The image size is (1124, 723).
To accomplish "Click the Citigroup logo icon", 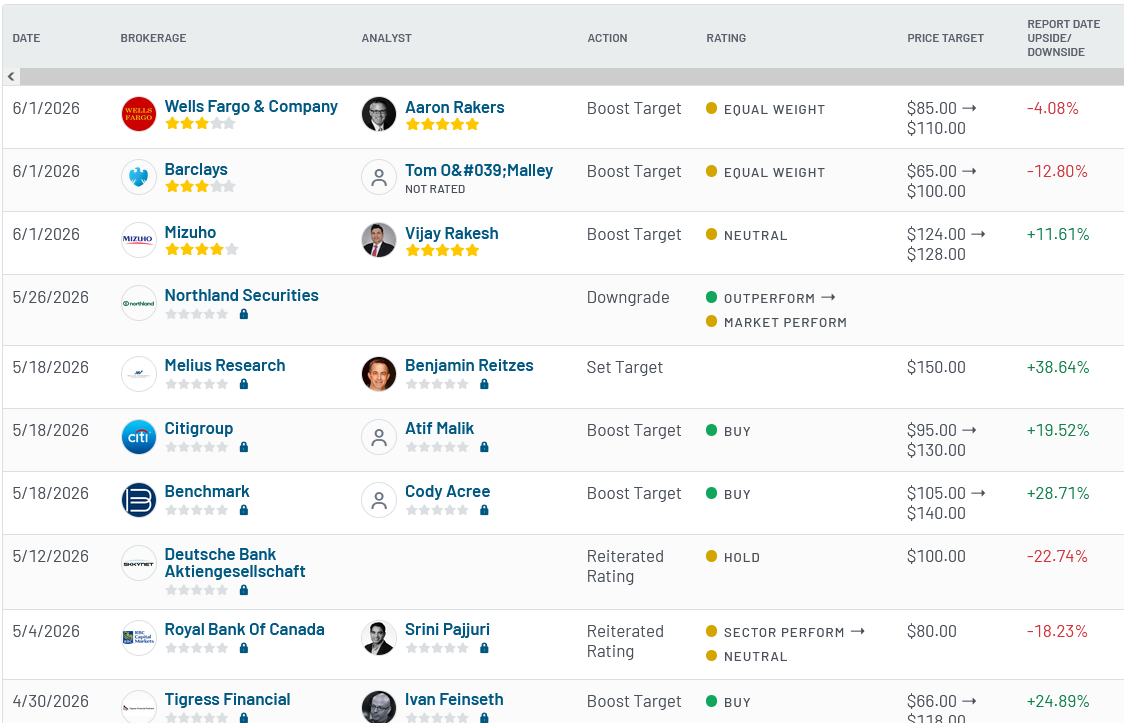I will (x=138, y=436).
